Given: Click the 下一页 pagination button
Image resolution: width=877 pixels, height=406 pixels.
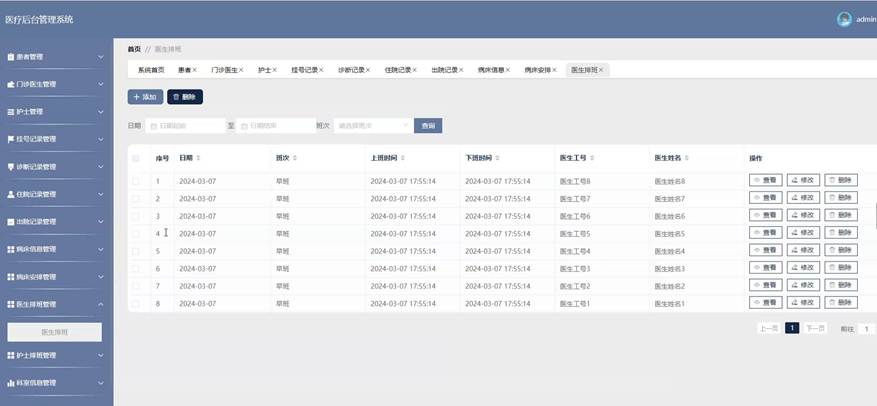Looking at the screenshot, I should [x=815, y=329].
